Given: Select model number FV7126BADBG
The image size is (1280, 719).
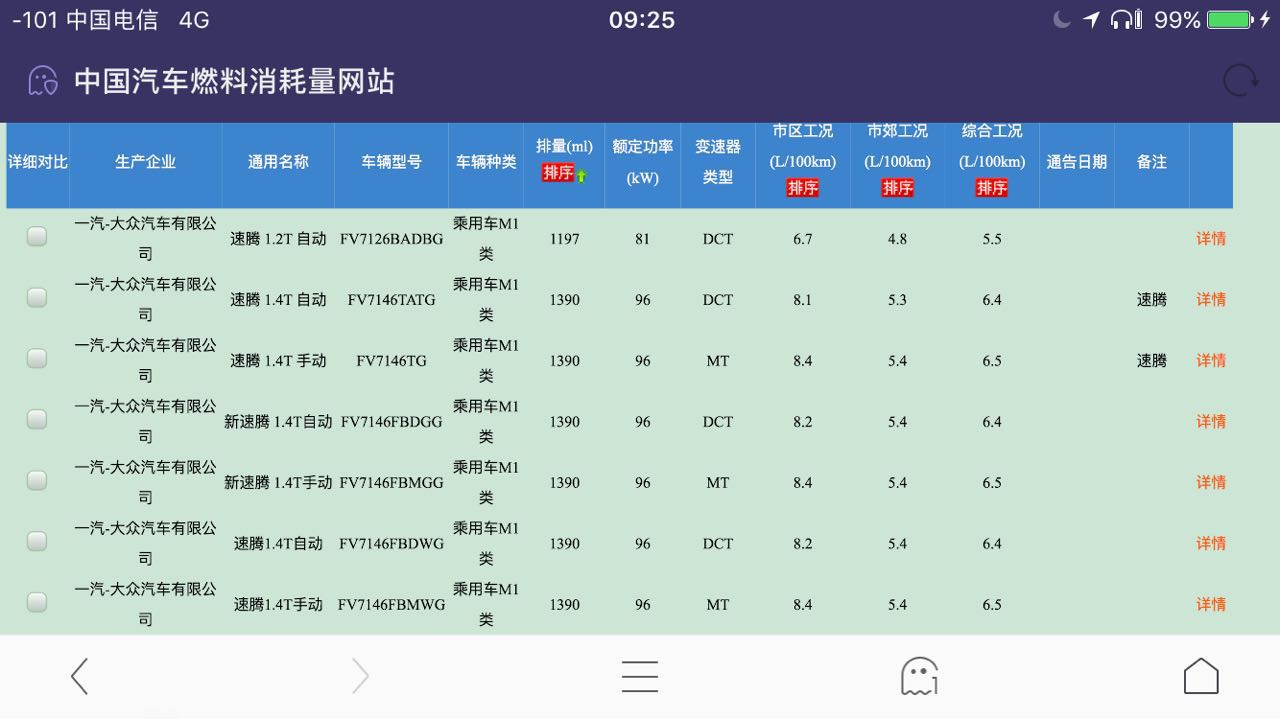Looking at the screenshot, I should [392, 239].
